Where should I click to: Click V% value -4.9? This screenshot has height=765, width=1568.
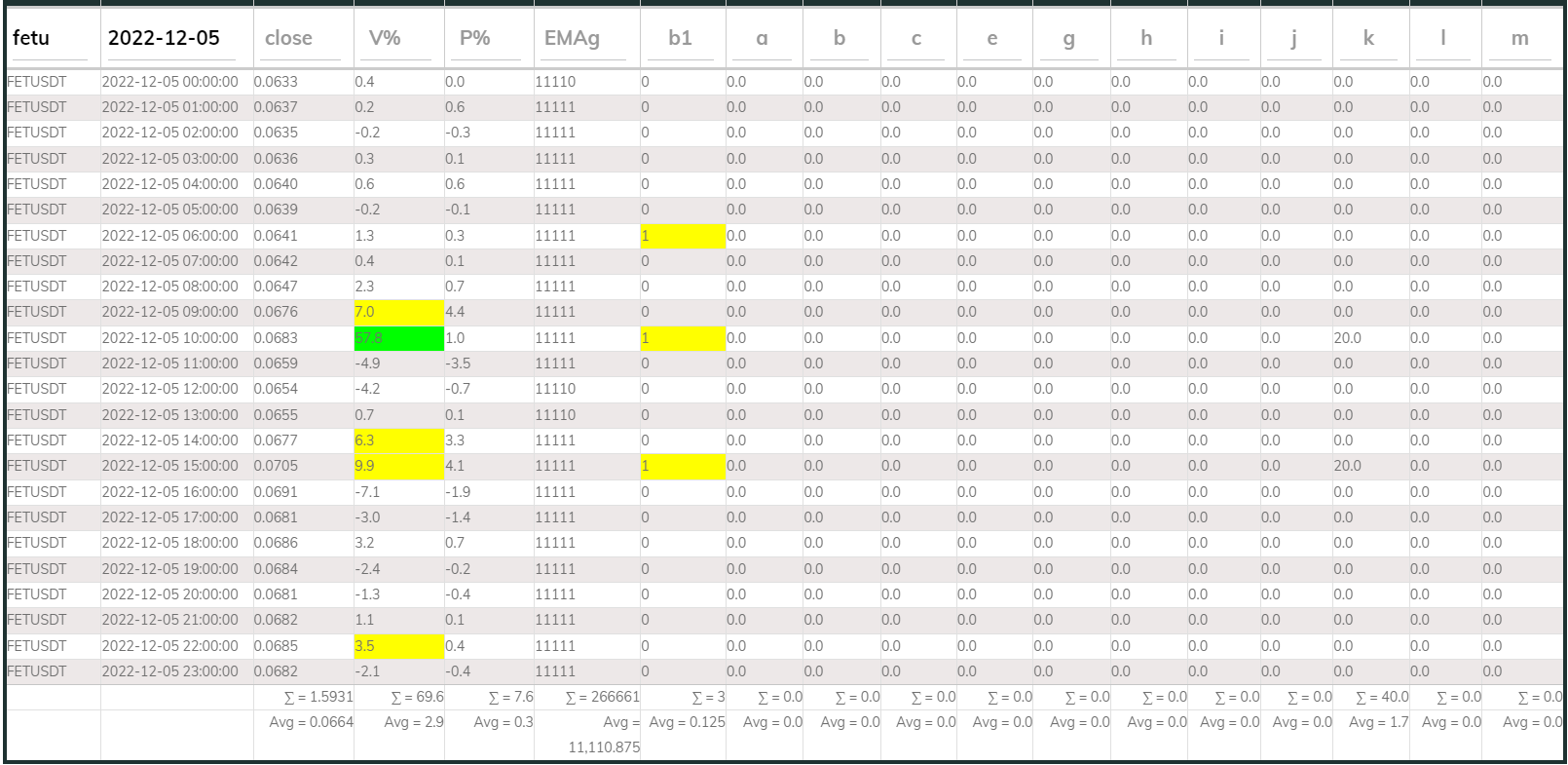pyautogui.click(x=368, y=363)
